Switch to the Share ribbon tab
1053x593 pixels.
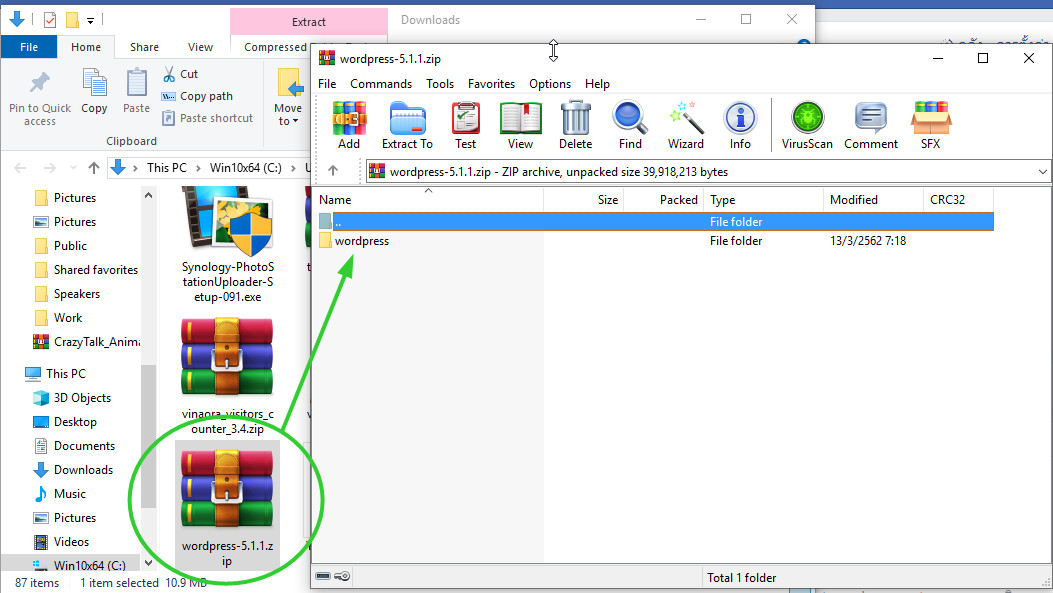[x=144, y=47]
